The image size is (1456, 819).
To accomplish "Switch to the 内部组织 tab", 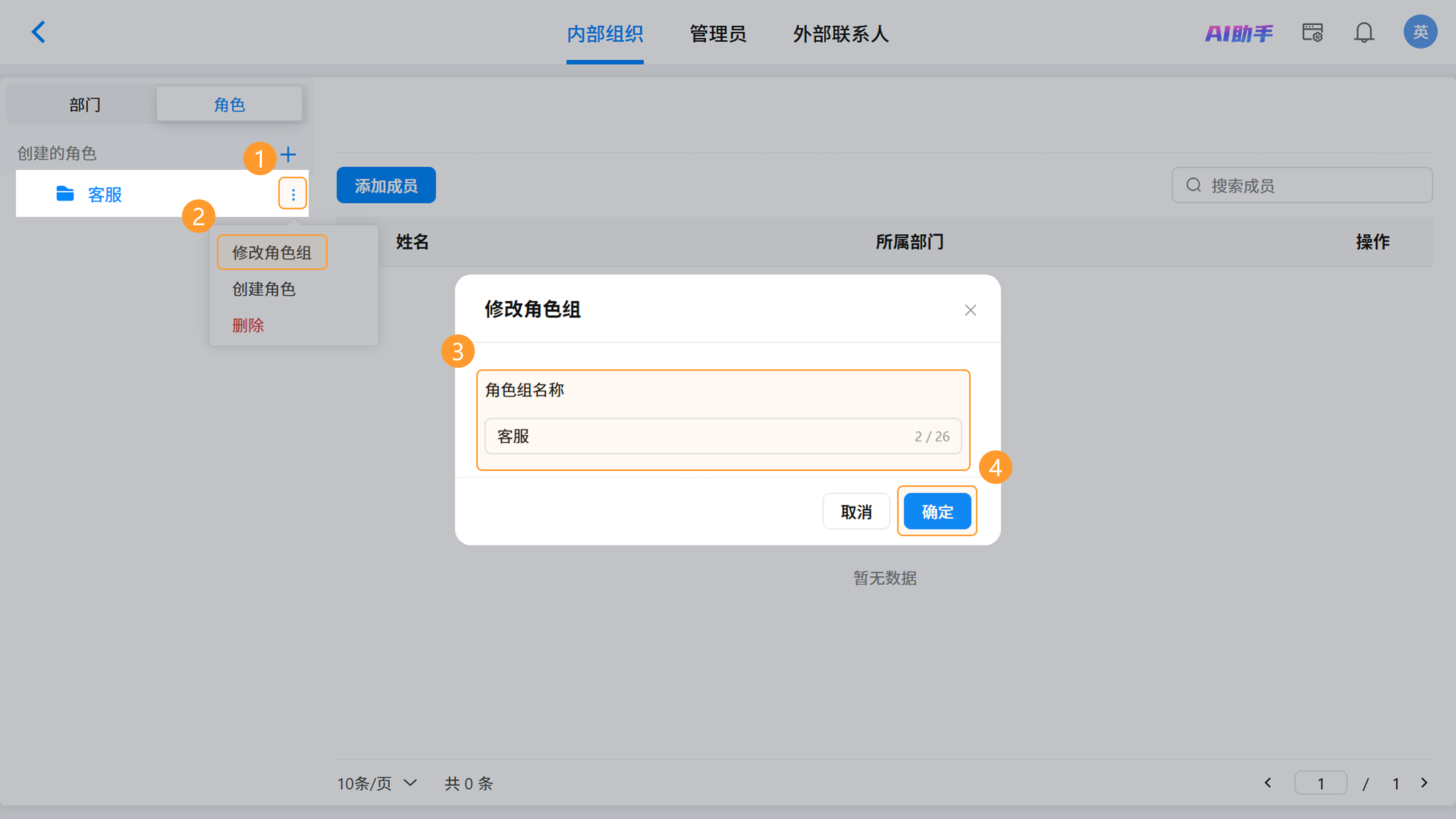I will pyautogui.click(x=605, y=34).
